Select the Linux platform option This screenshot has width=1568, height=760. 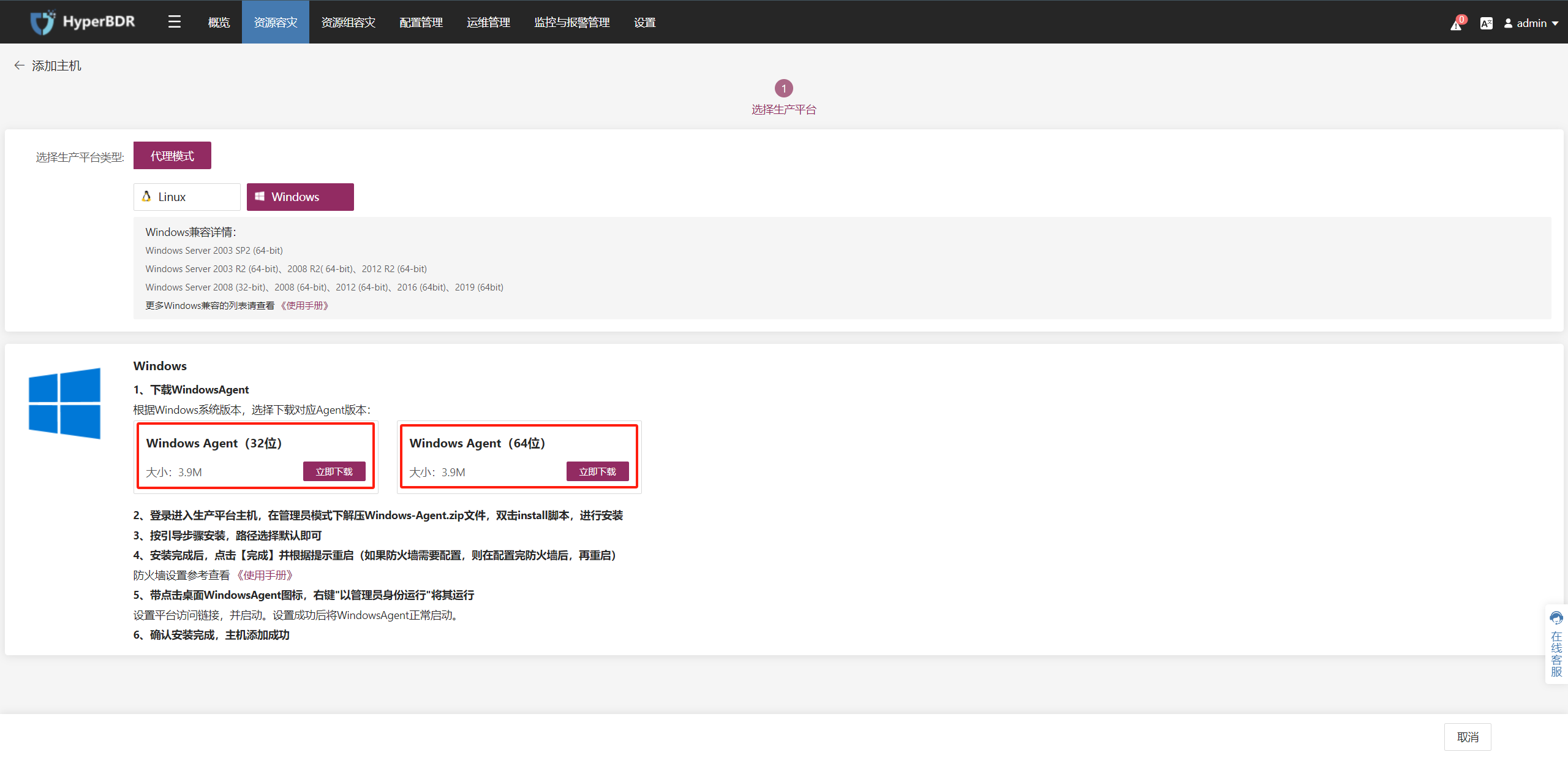(187, 197)
